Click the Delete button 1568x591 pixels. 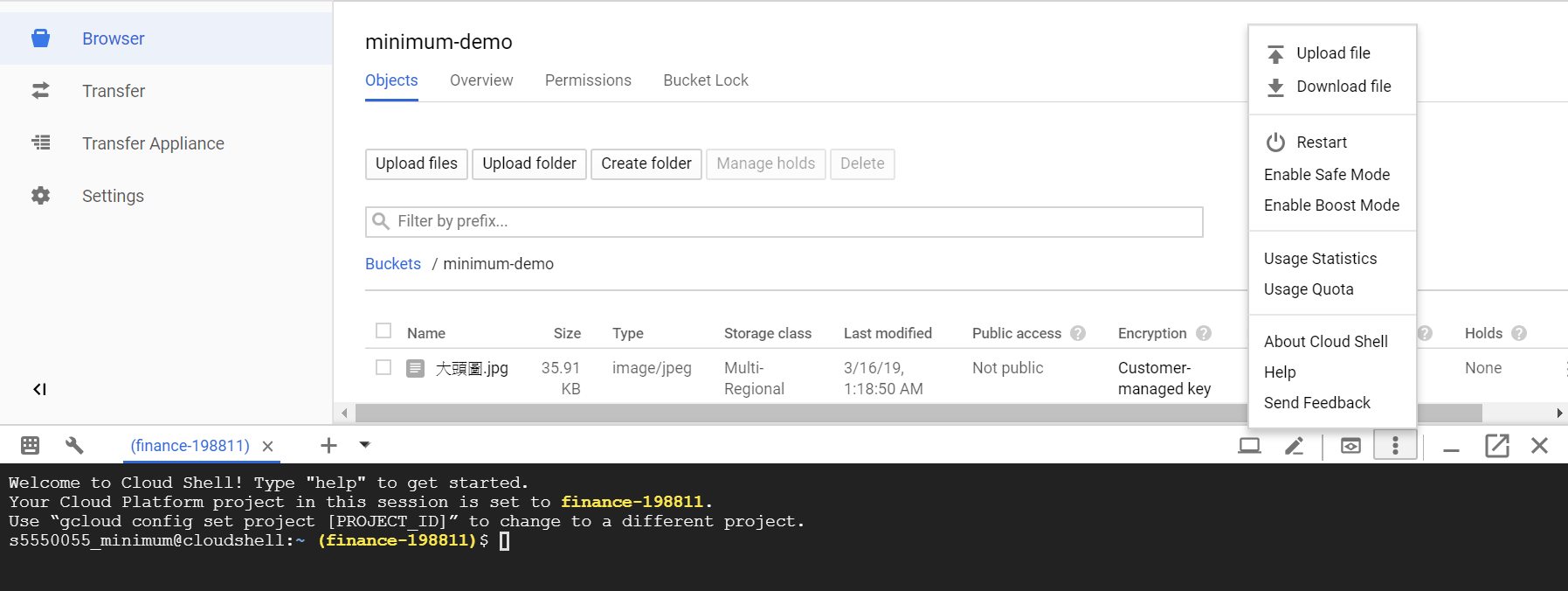(862, 163)
